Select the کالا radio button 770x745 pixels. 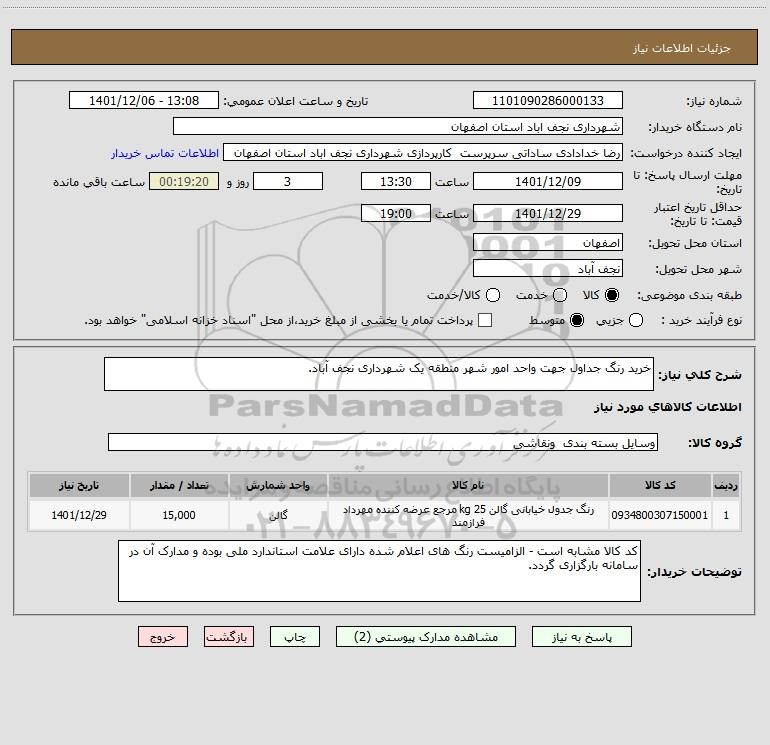(x=612, y=295)
